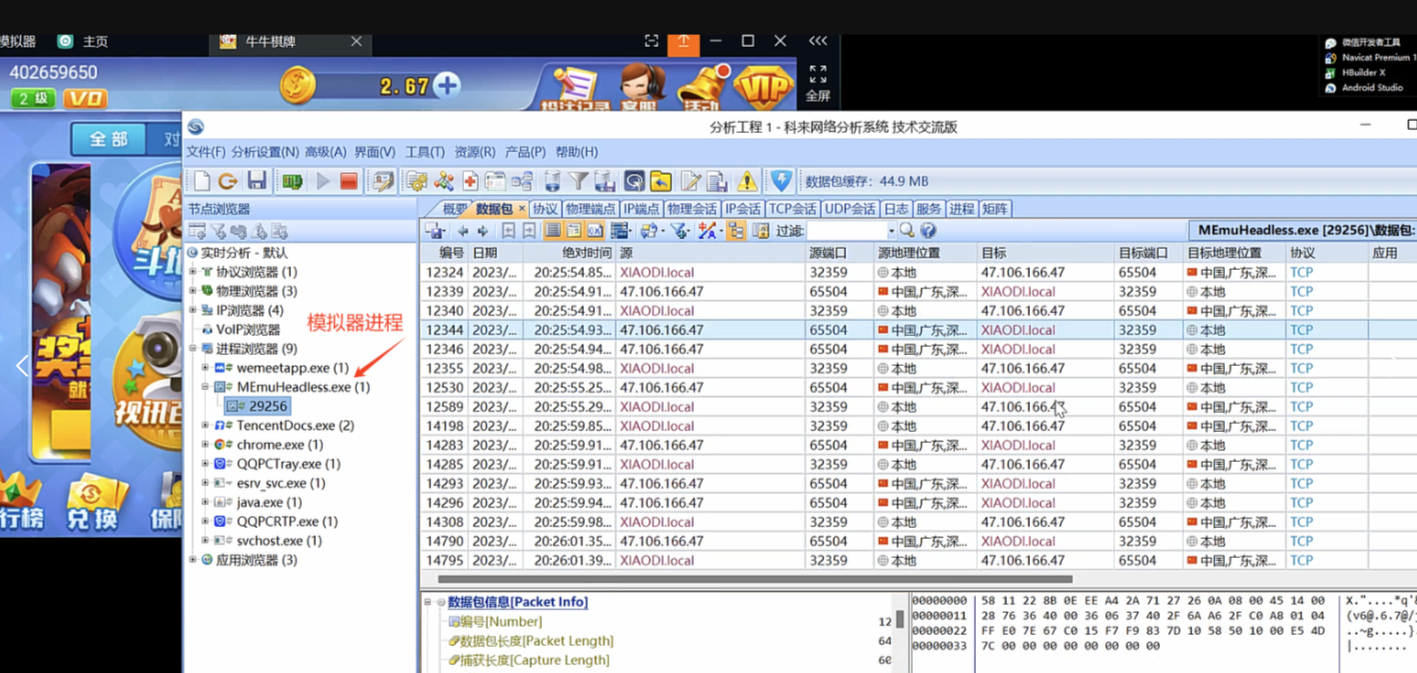Image resolution: width=1417 pixels, height=673 pixels.
Task: Toggle the packet list pane view button
Action: (x=553, y=231)
